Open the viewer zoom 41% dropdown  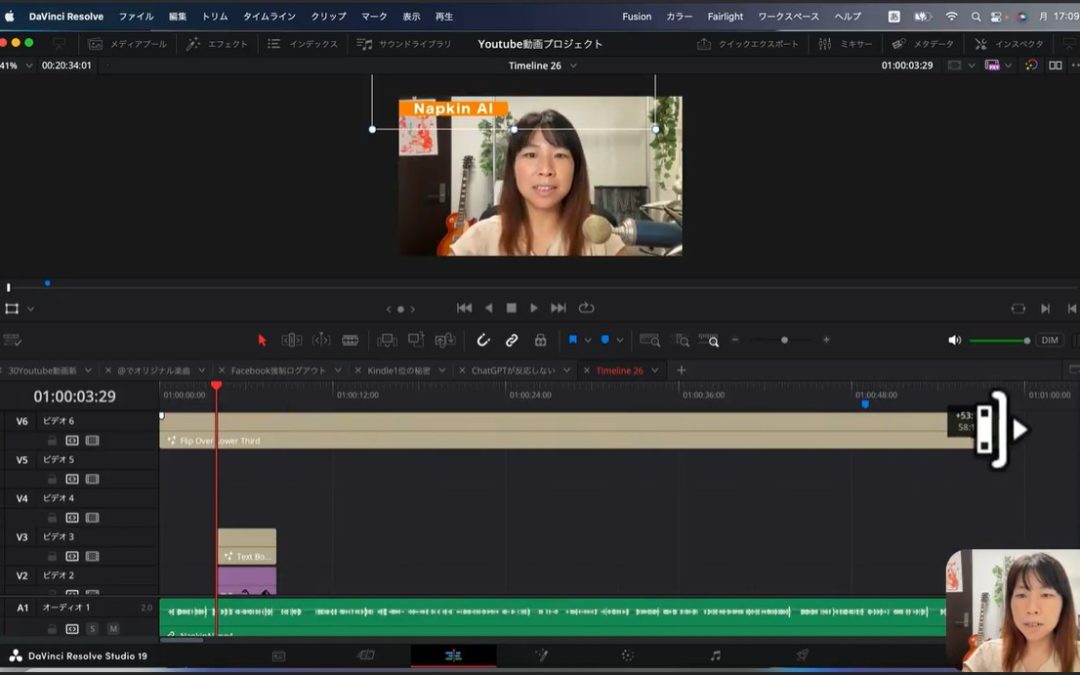[28, 66]
